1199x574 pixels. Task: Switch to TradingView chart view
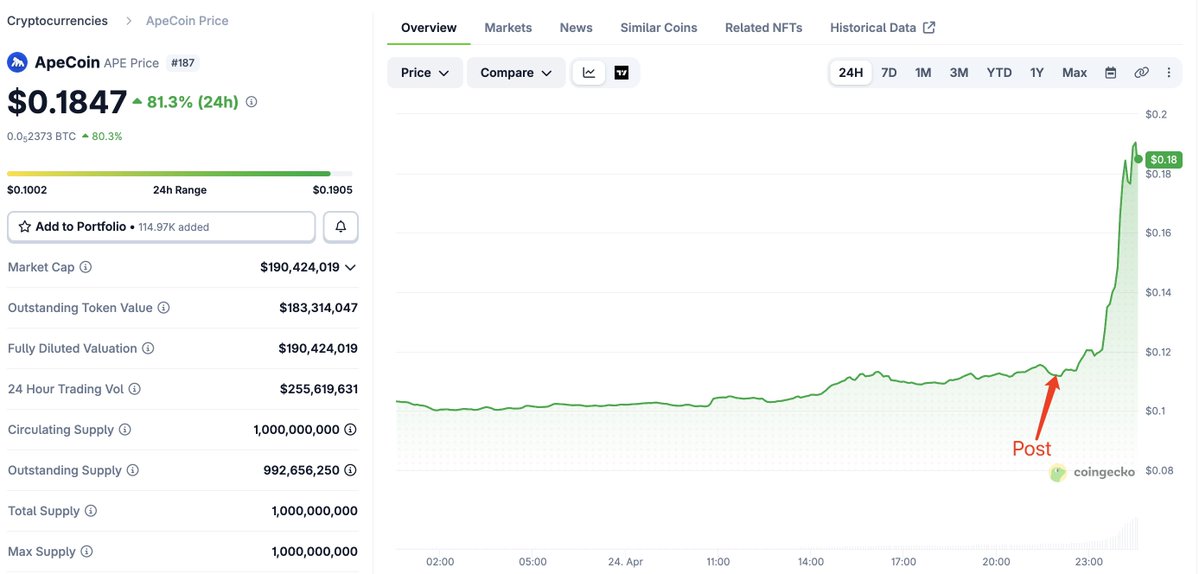pyautogui.click(x=621, y=73)
